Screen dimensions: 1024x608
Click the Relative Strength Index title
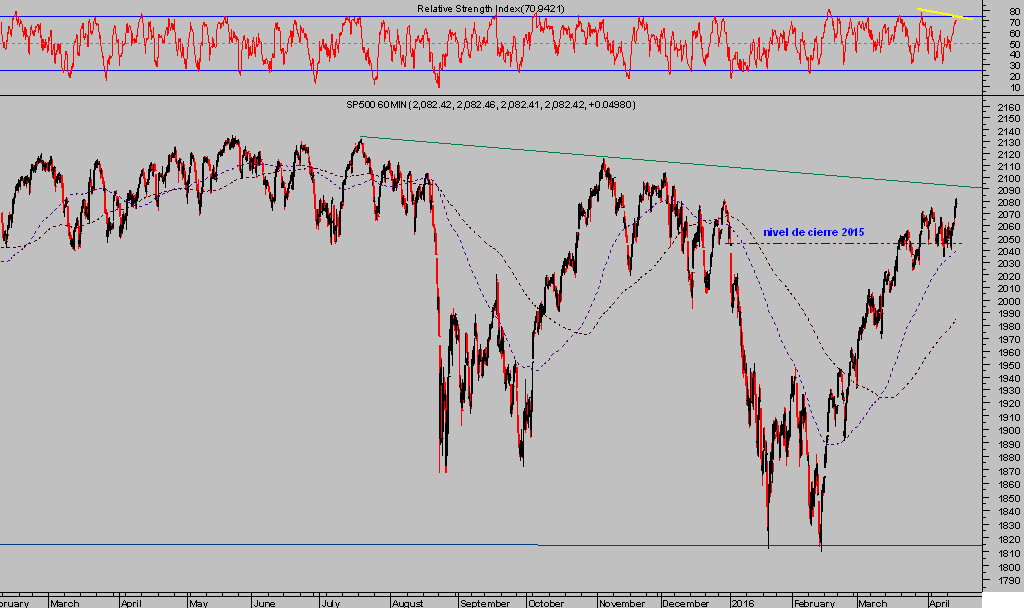point(483,8)
